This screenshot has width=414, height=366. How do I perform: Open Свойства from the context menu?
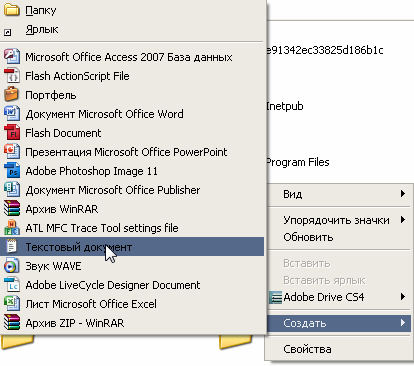tap(307, 349)
